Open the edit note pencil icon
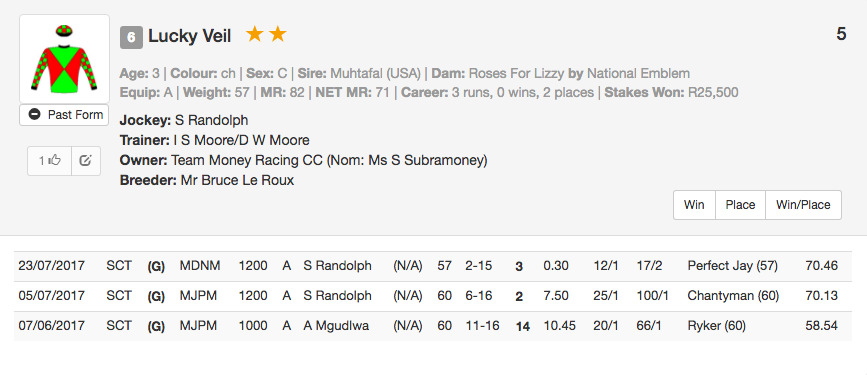This screenshot has width=867, height=375. (85, 161)
